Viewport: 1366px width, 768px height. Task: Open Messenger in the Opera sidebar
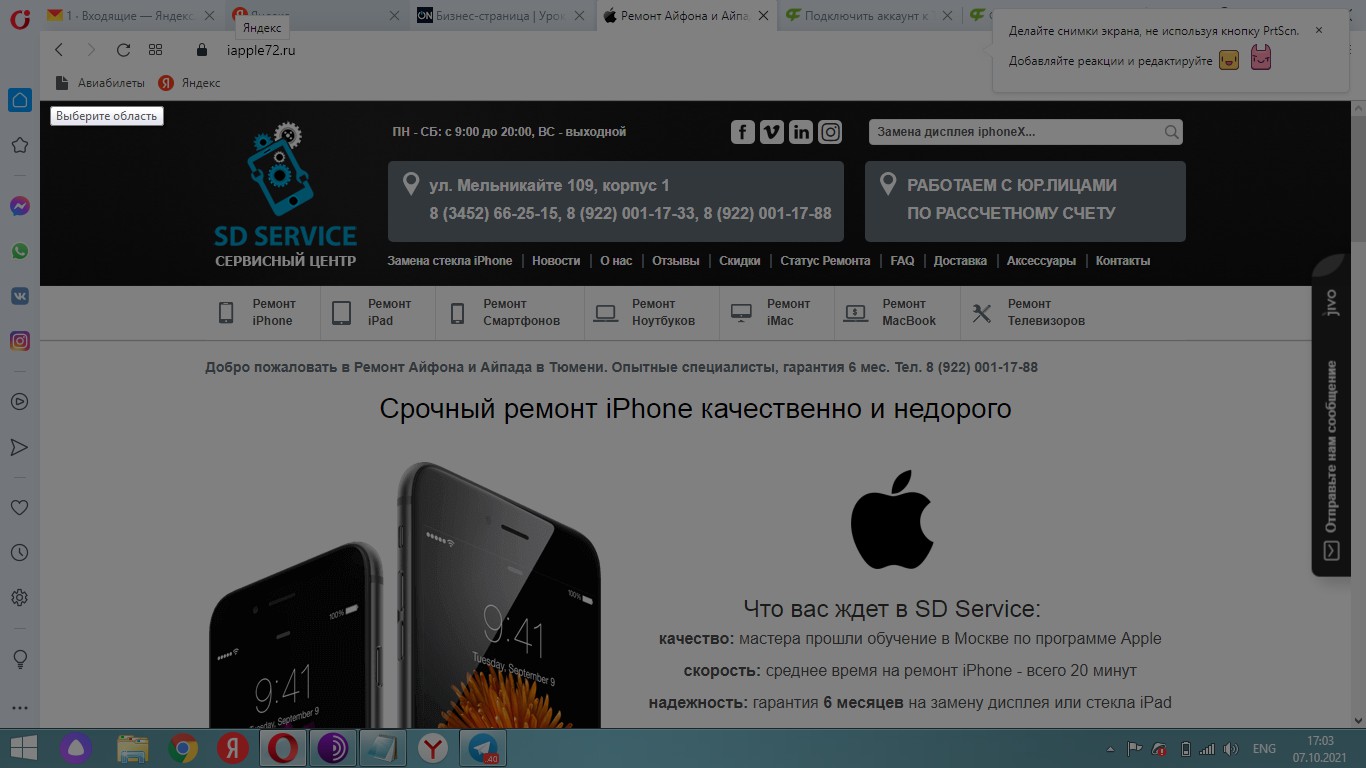[x=19, y=206]
